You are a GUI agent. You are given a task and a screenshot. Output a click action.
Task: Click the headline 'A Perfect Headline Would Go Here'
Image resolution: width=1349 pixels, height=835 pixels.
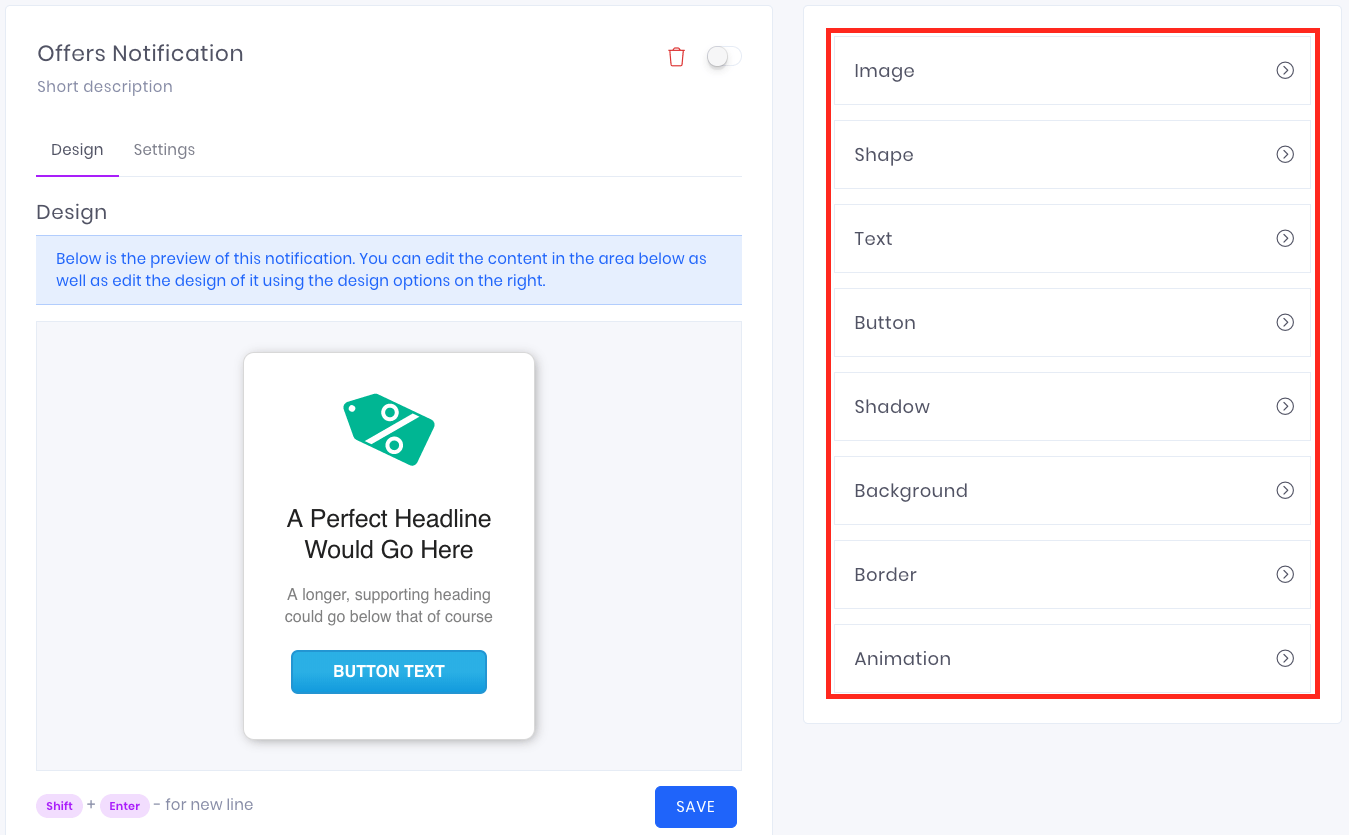[389, 533]
